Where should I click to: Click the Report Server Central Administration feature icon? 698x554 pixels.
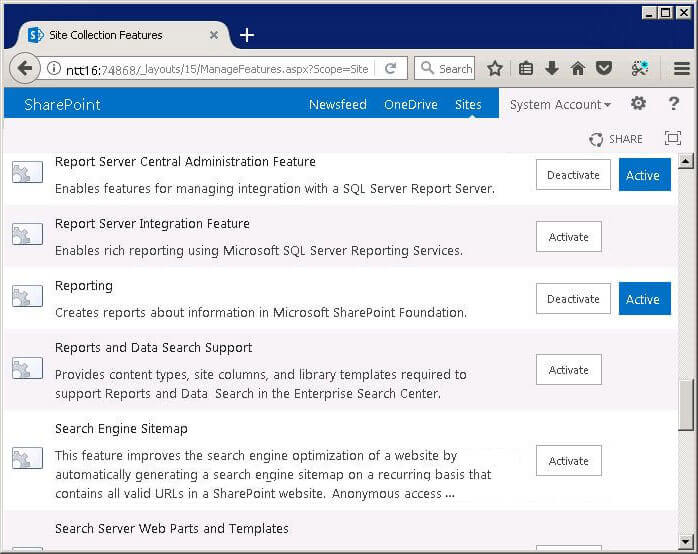[27, 172]
